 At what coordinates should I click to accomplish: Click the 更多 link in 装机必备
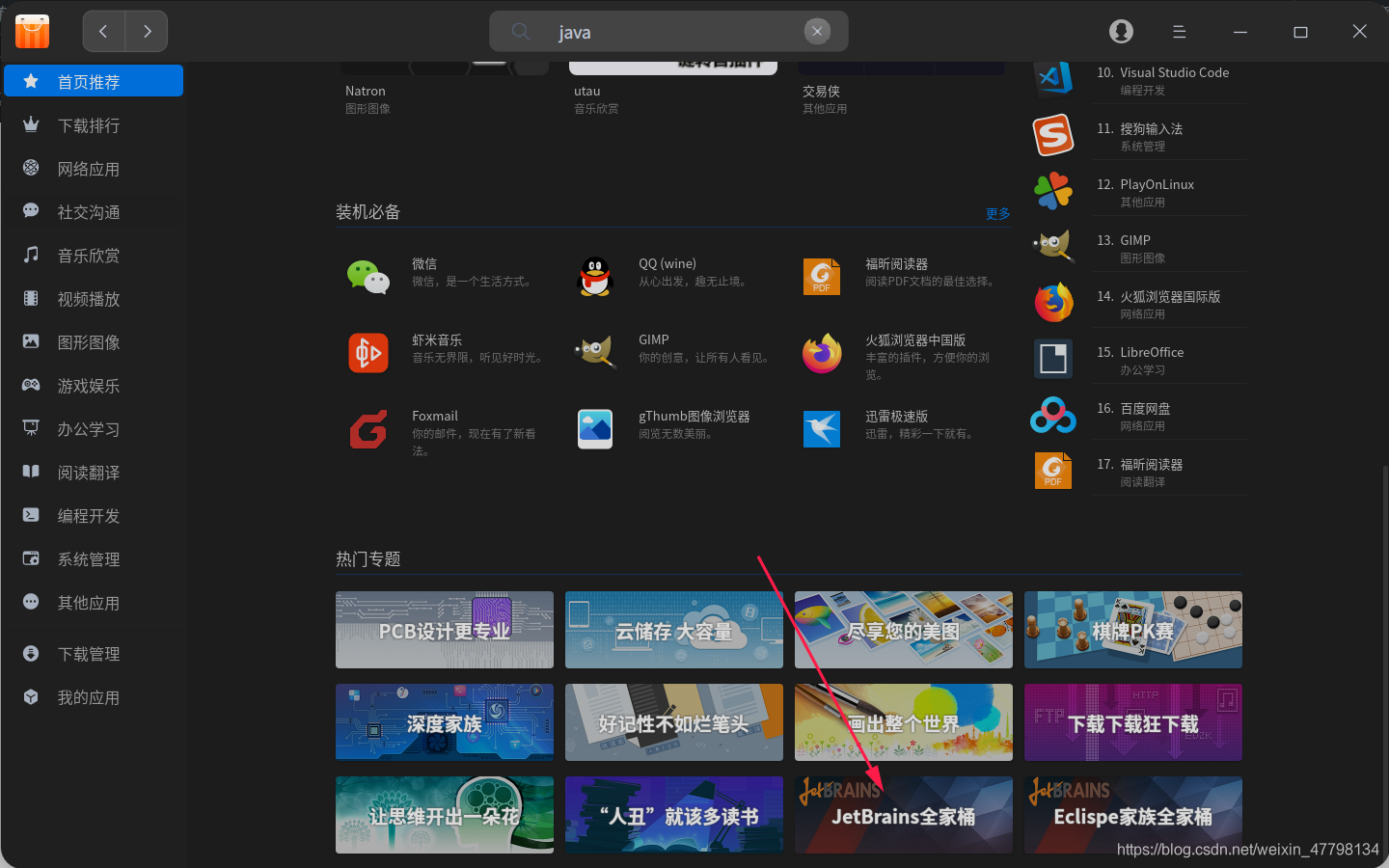coord(998,213)
